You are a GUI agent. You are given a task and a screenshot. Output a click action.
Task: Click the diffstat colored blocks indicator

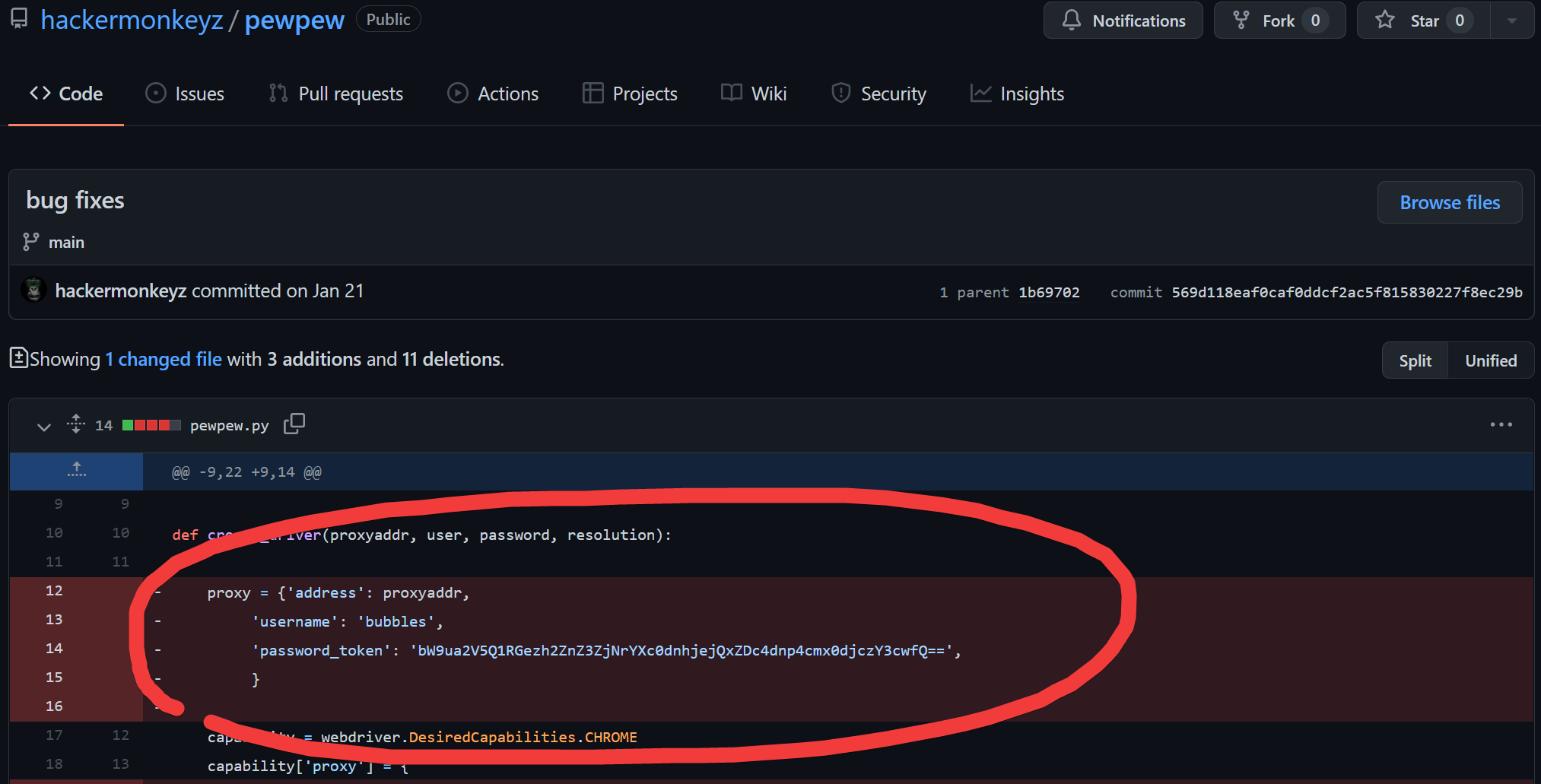click(151, 425)
